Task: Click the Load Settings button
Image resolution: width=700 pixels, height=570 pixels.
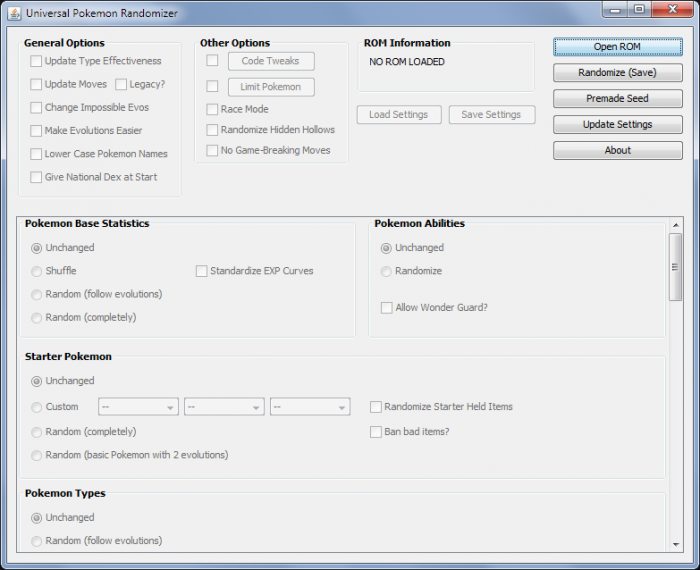Action: pos(398,115)
